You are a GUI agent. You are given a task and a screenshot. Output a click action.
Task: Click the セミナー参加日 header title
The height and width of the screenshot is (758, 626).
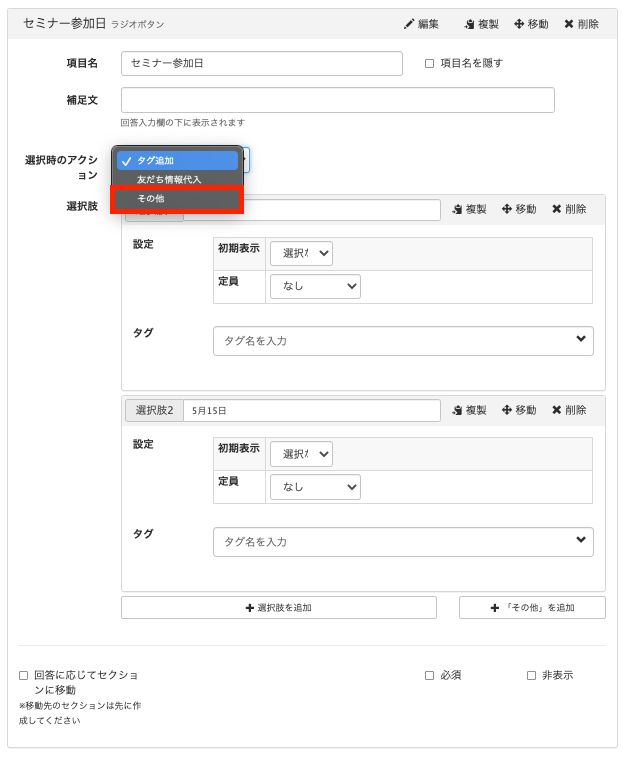(x=64, y=23)
